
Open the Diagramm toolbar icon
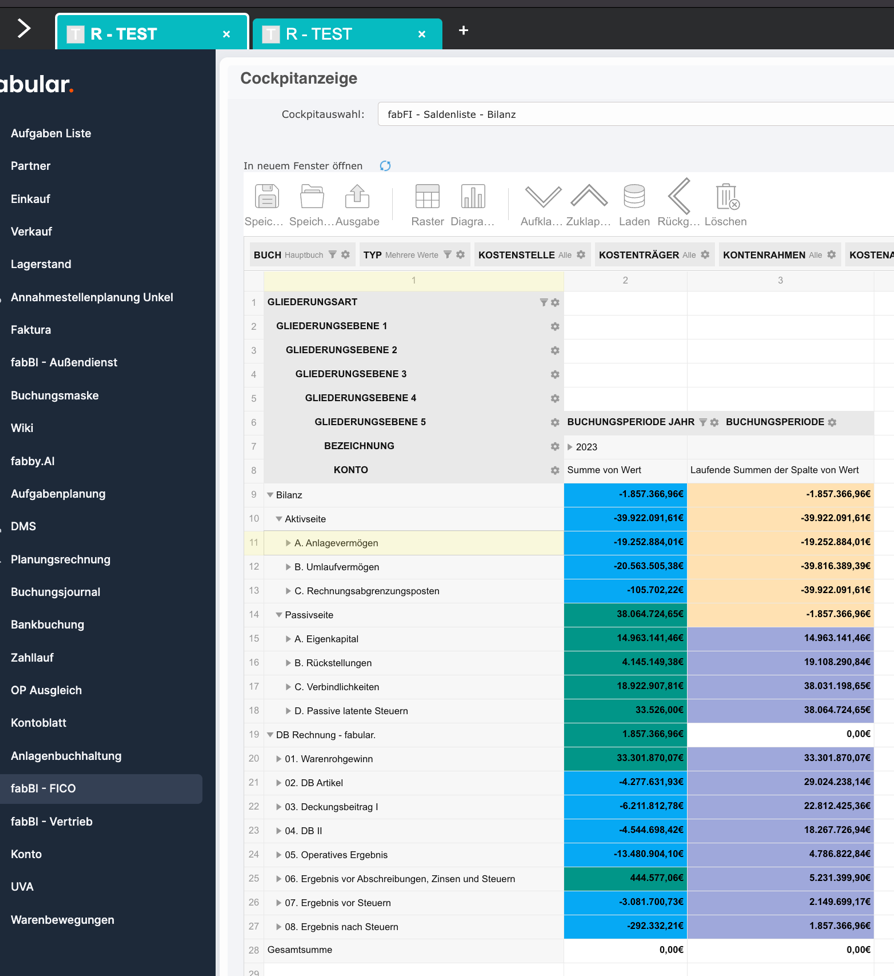pos(473,197)
